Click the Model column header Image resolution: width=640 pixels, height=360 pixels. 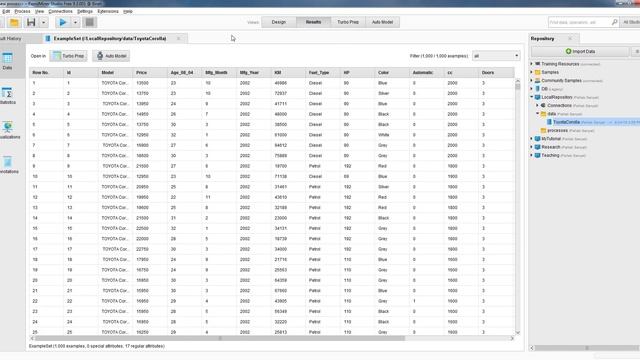pyautogui.click(x=115, y=73)
